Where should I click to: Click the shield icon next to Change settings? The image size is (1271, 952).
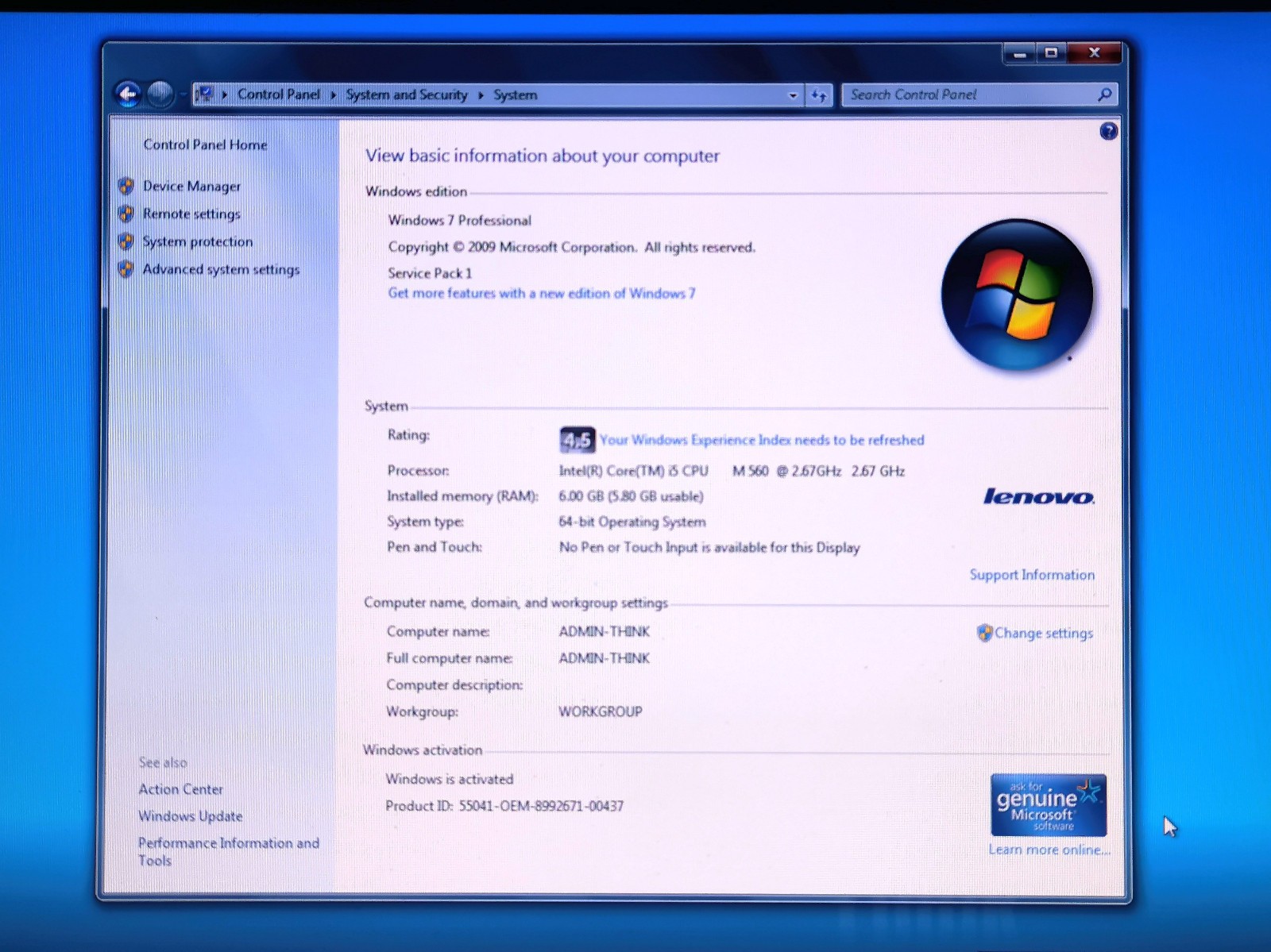tap(984, 633)
